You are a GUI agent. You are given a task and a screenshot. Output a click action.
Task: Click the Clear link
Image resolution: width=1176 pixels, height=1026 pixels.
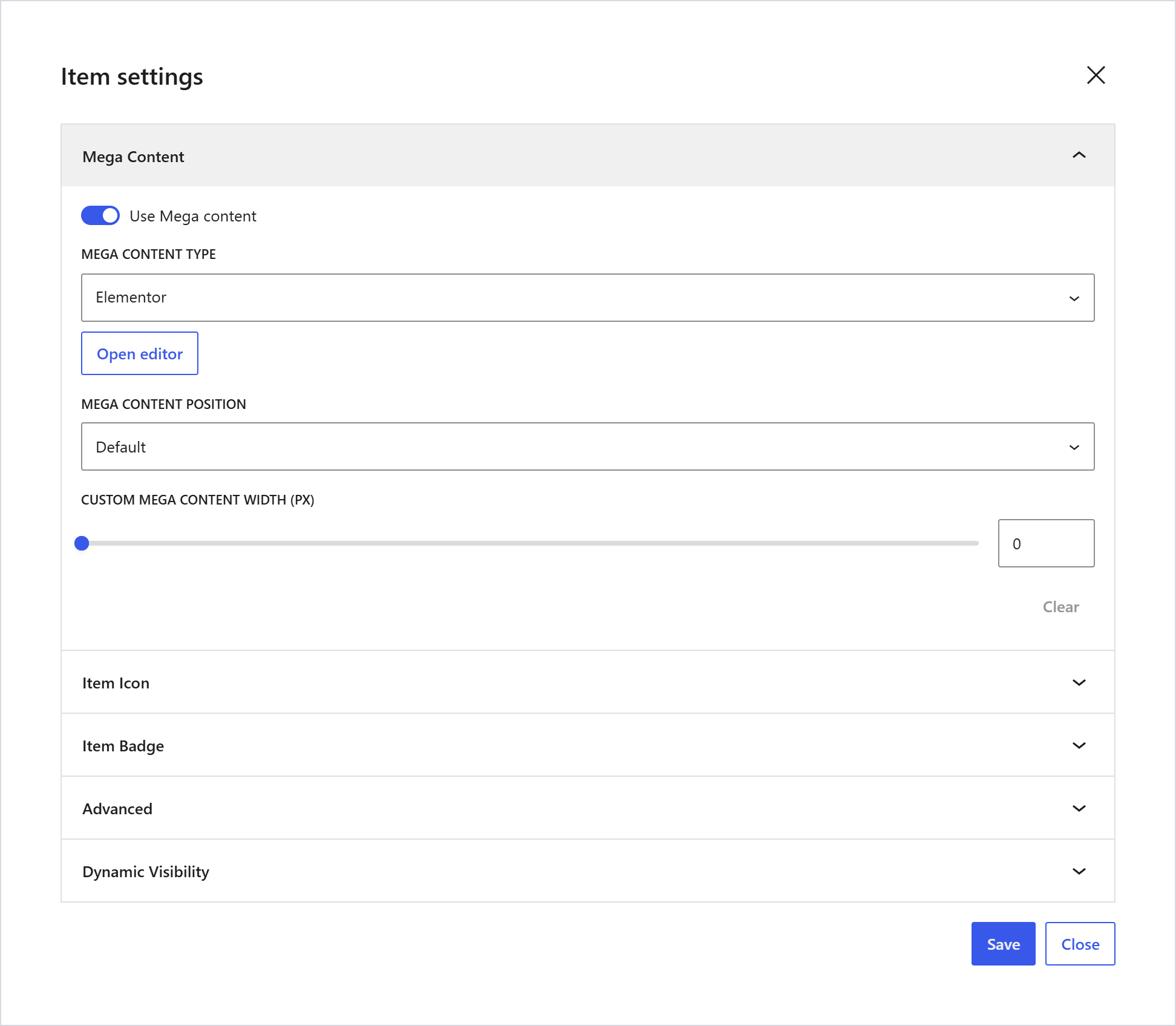pyautogui.click(x=1060, y=607)
